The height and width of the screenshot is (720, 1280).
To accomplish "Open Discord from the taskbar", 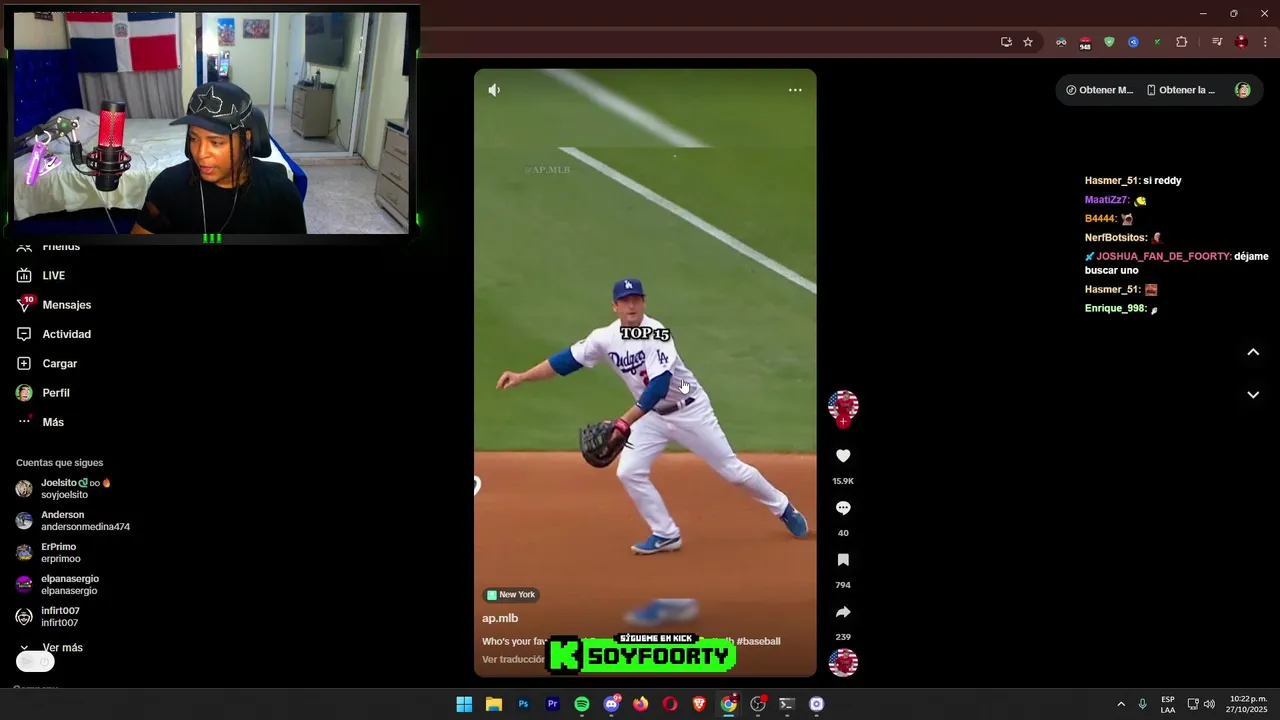I will 611,704.
